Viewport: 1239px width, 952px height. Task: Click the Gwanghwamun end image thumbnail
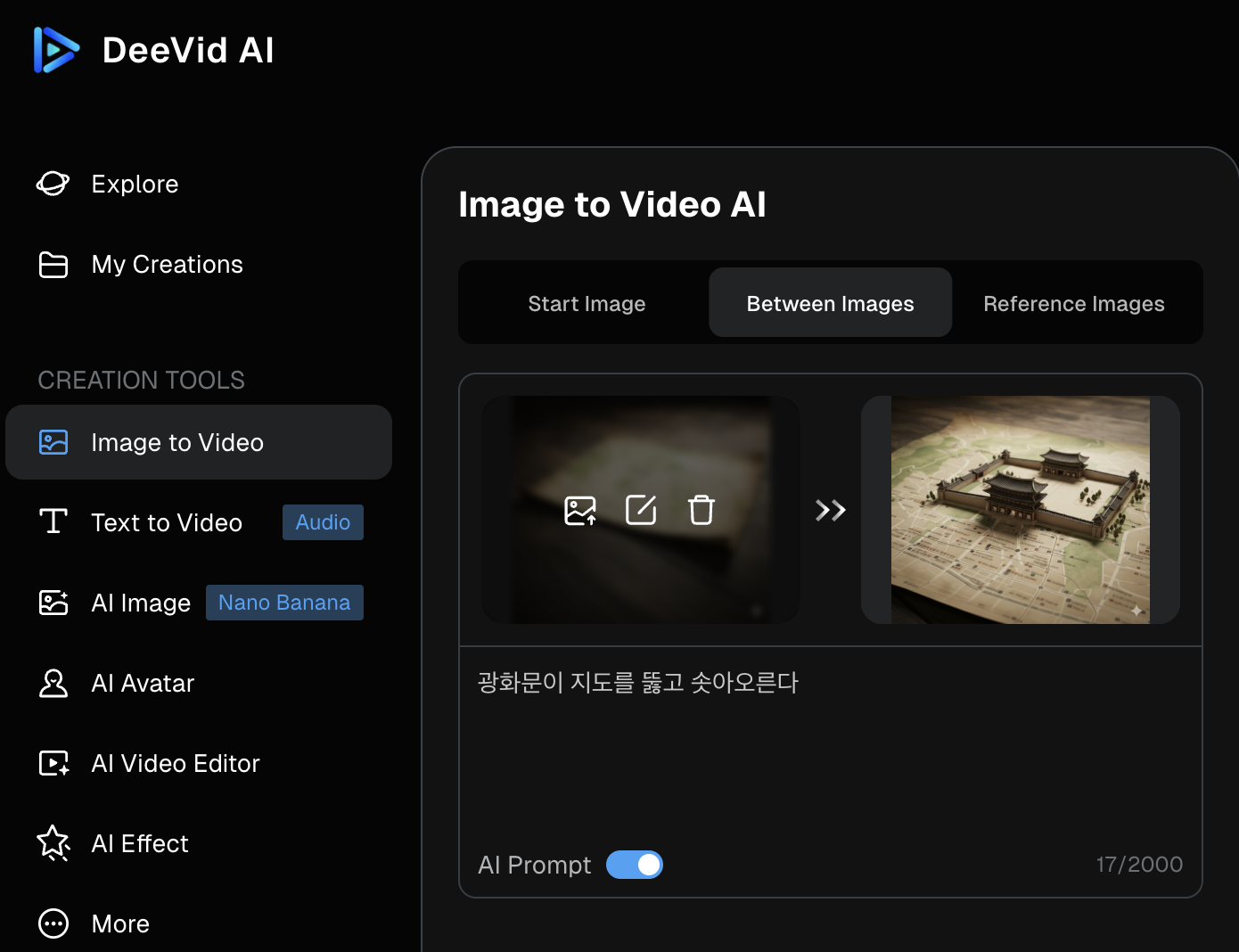[1020, 510]
